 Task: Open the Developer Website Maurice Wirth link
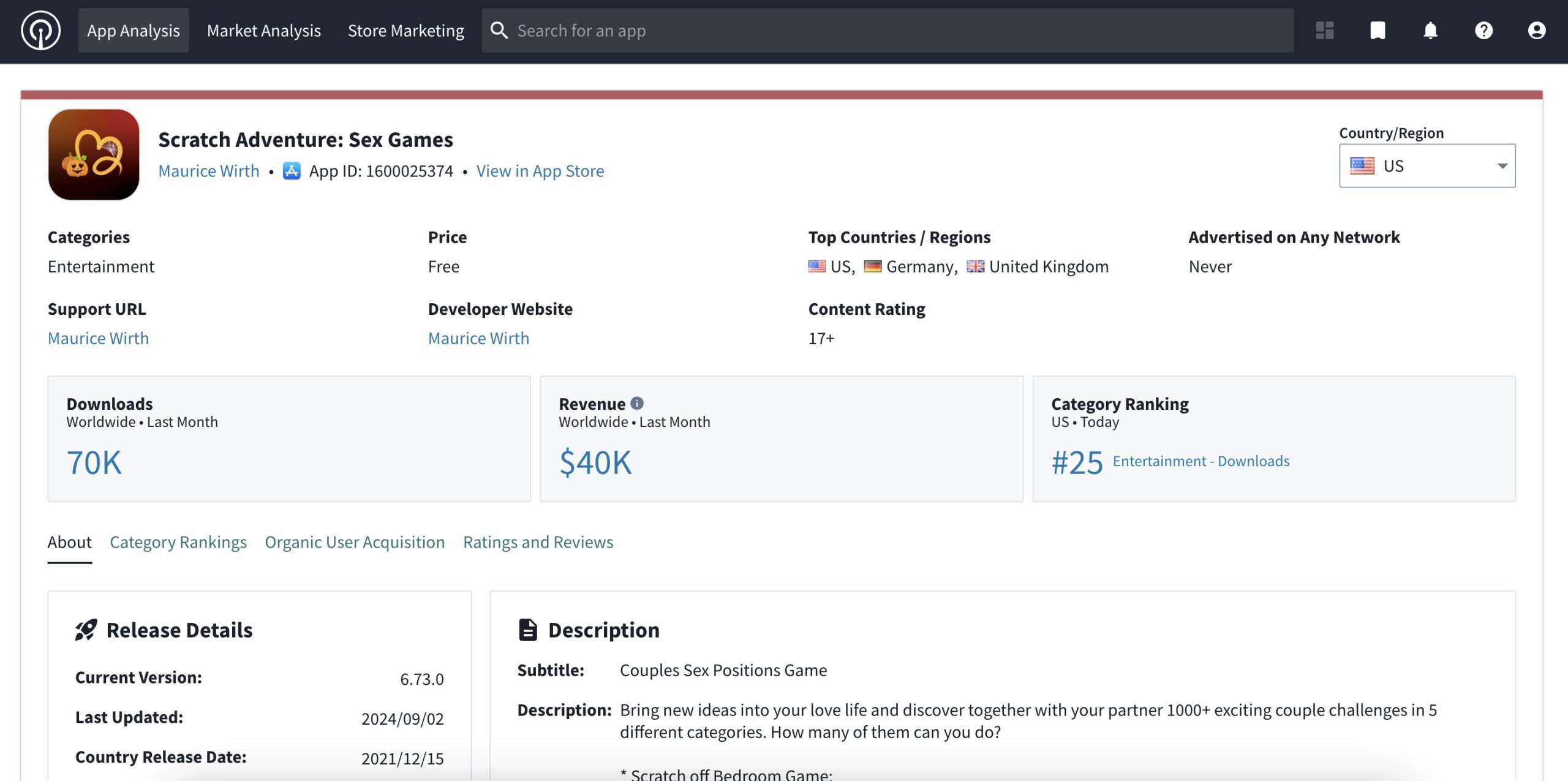pyautogui.click(x=478, y=338)
